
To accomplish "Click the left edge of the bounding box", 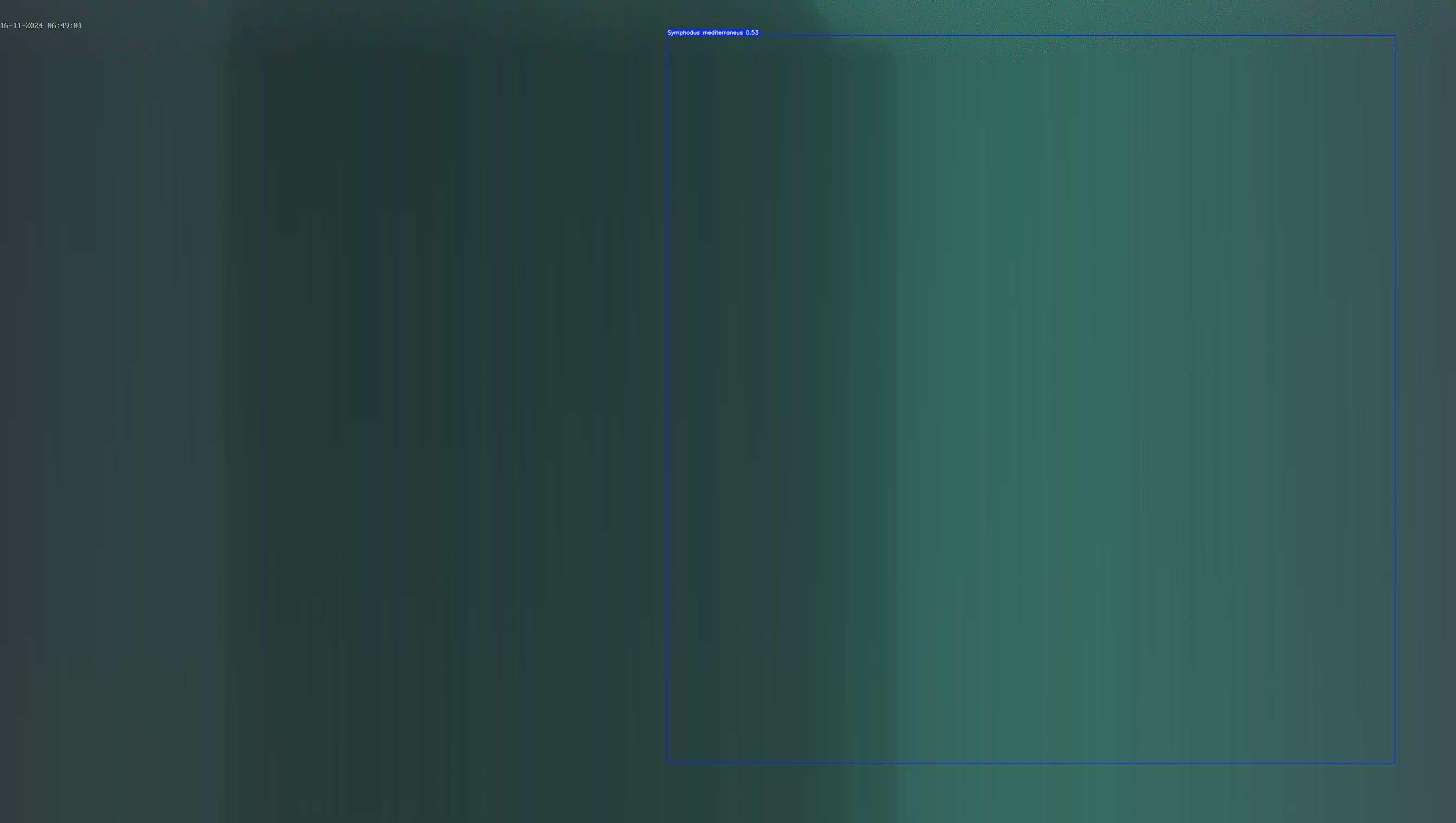I will [668, 399].
